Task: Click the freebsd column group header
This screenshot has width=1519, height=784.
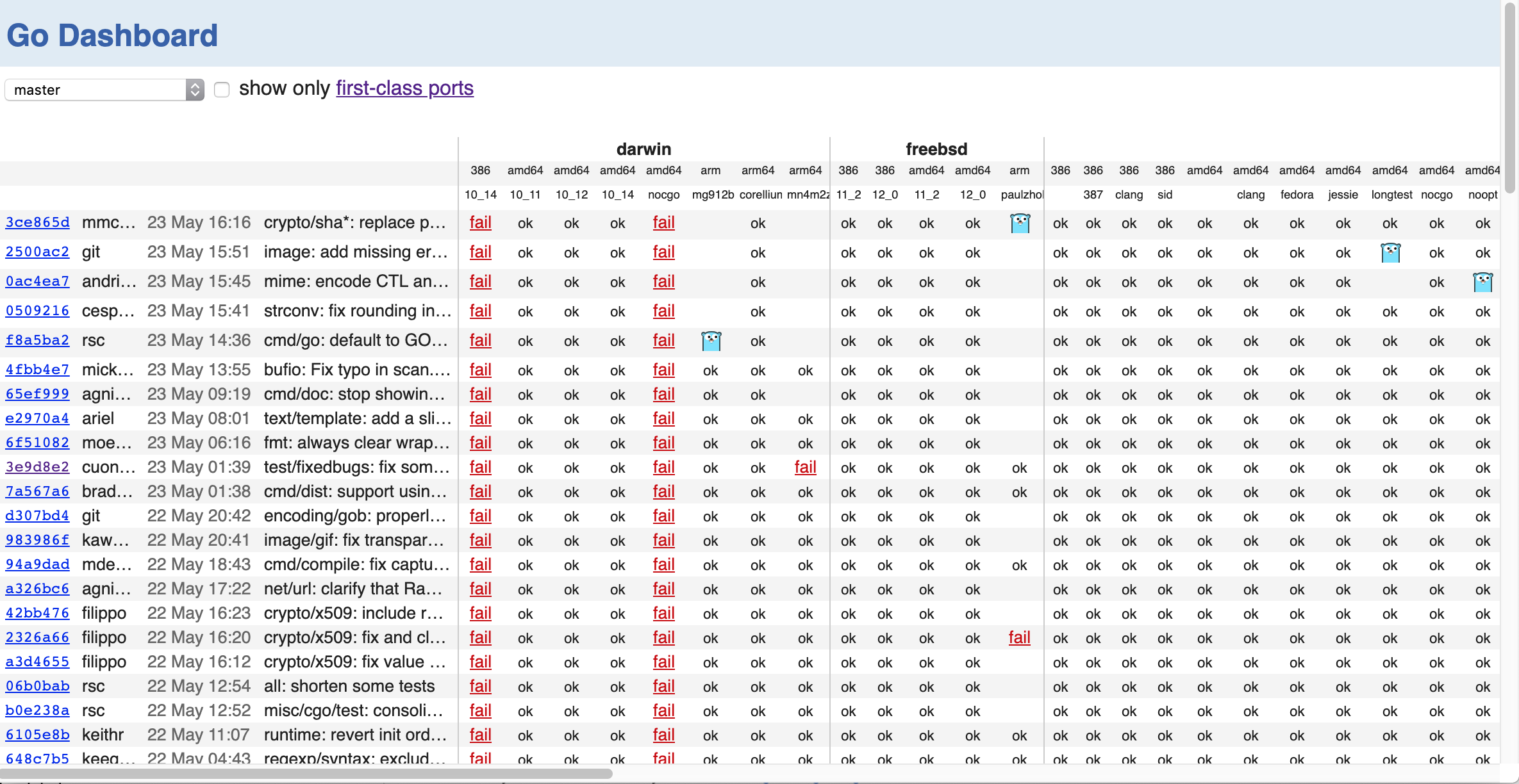Action: [936, 149]
